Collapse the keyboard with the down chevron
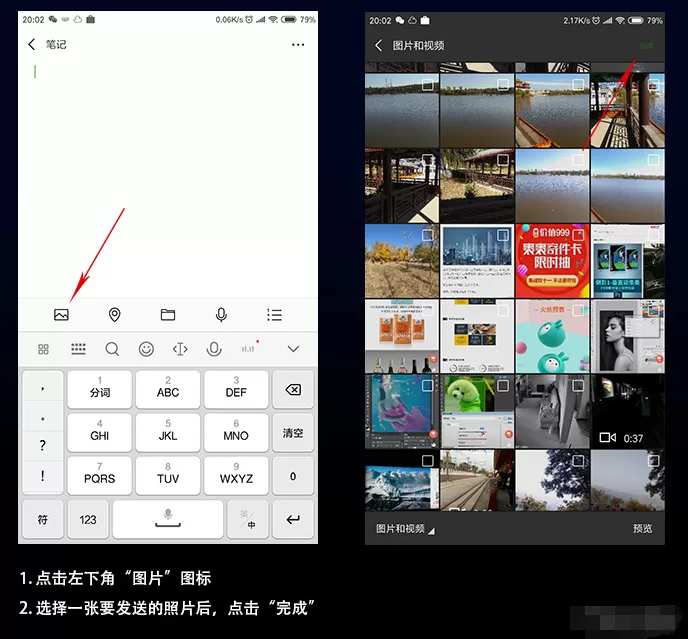The width and height of the screenshot is (688, 639). pos(293,349)
